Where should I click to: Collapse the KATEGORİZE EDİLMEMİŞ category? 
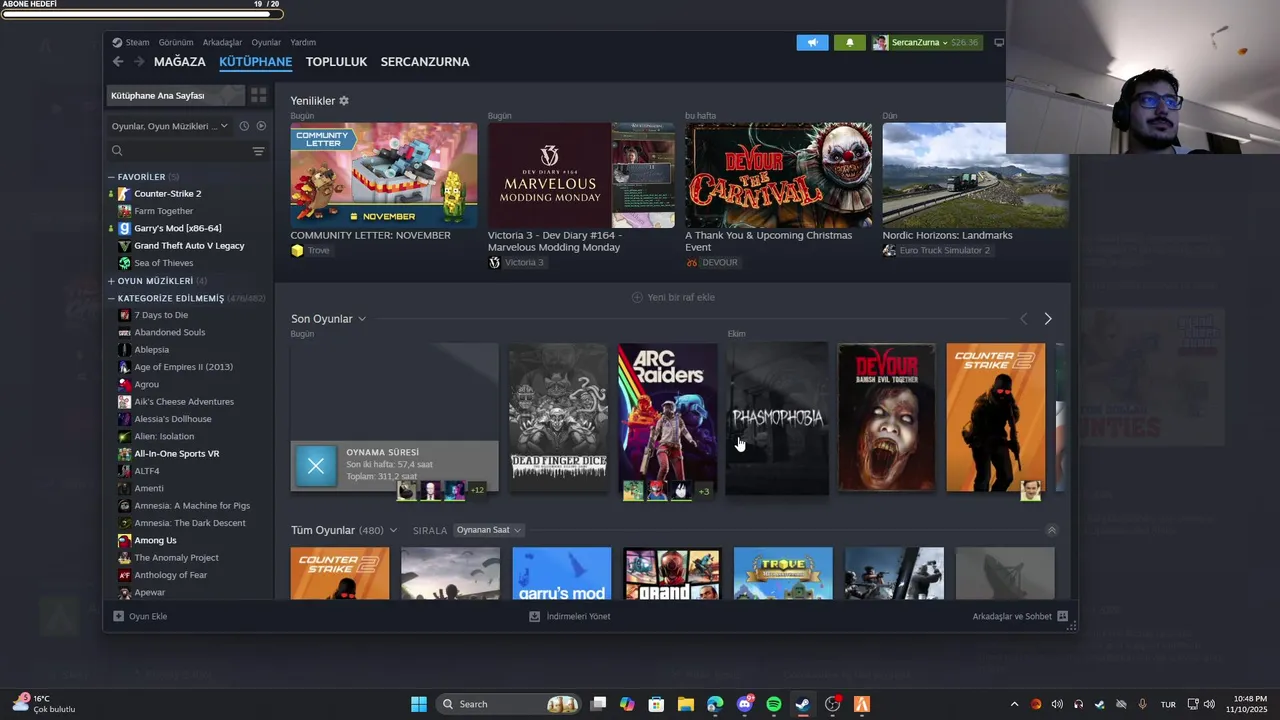(x=112, y=298)
